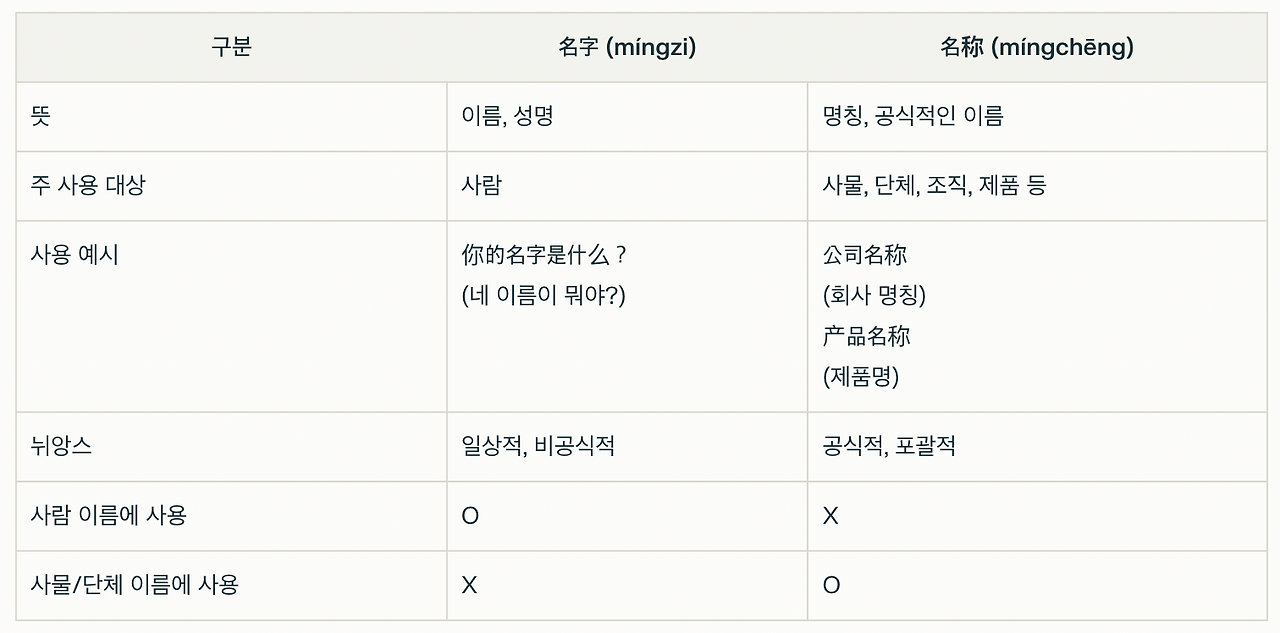Select the 사용 예시 row label

coord(75,255)
